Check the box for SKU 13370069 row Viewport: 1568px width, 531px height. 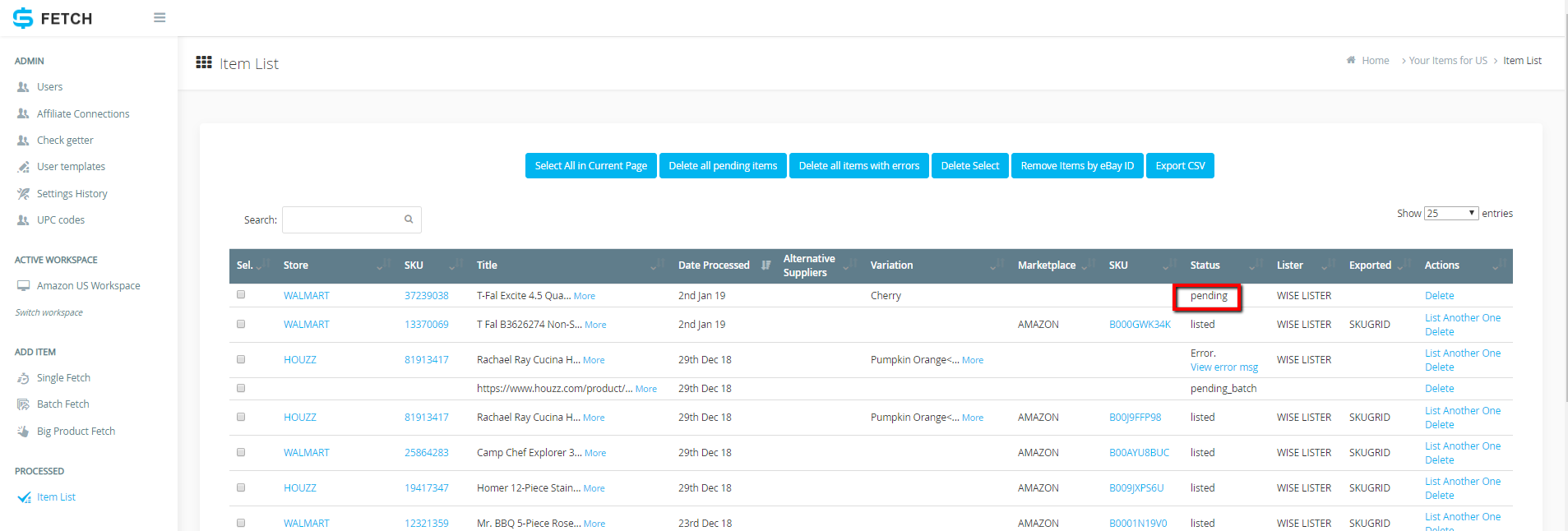tap(241, 324)
